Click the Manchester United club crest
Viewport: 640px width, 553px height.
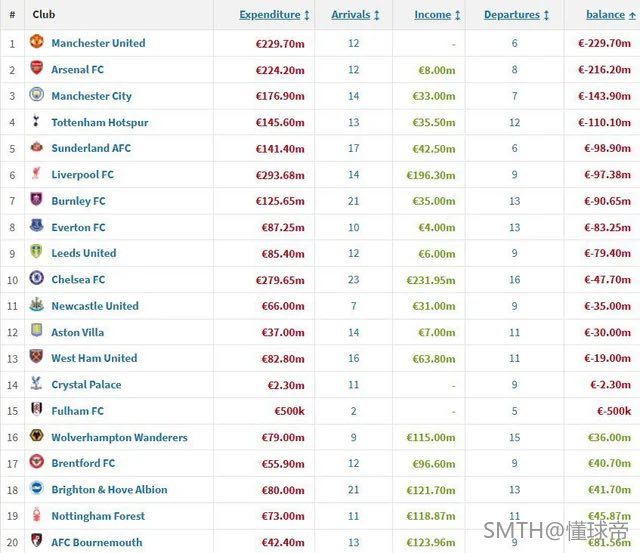[36, 41]
